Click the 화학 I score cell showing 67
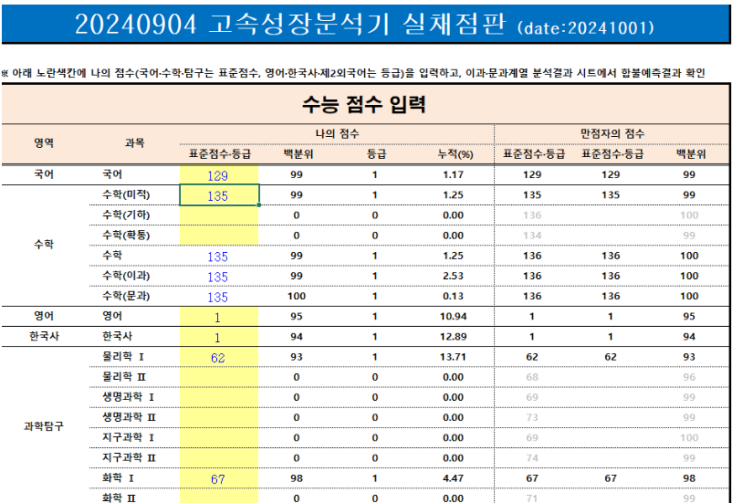Viewport: 743px width, 503px height. (219, 479)
